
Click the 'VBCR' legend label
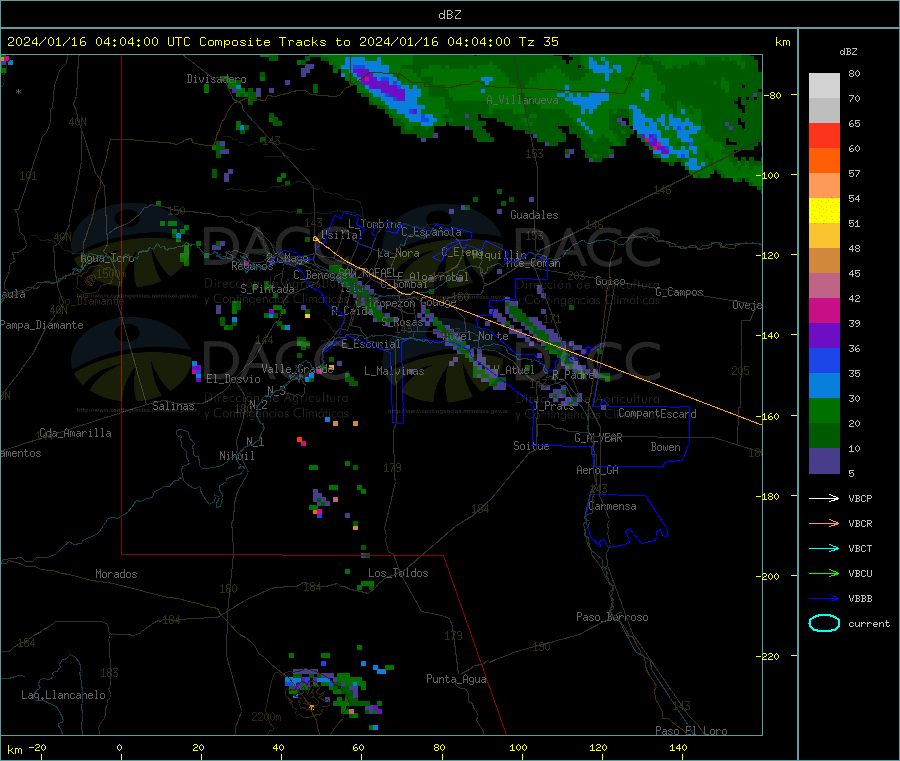coord(860,523)
